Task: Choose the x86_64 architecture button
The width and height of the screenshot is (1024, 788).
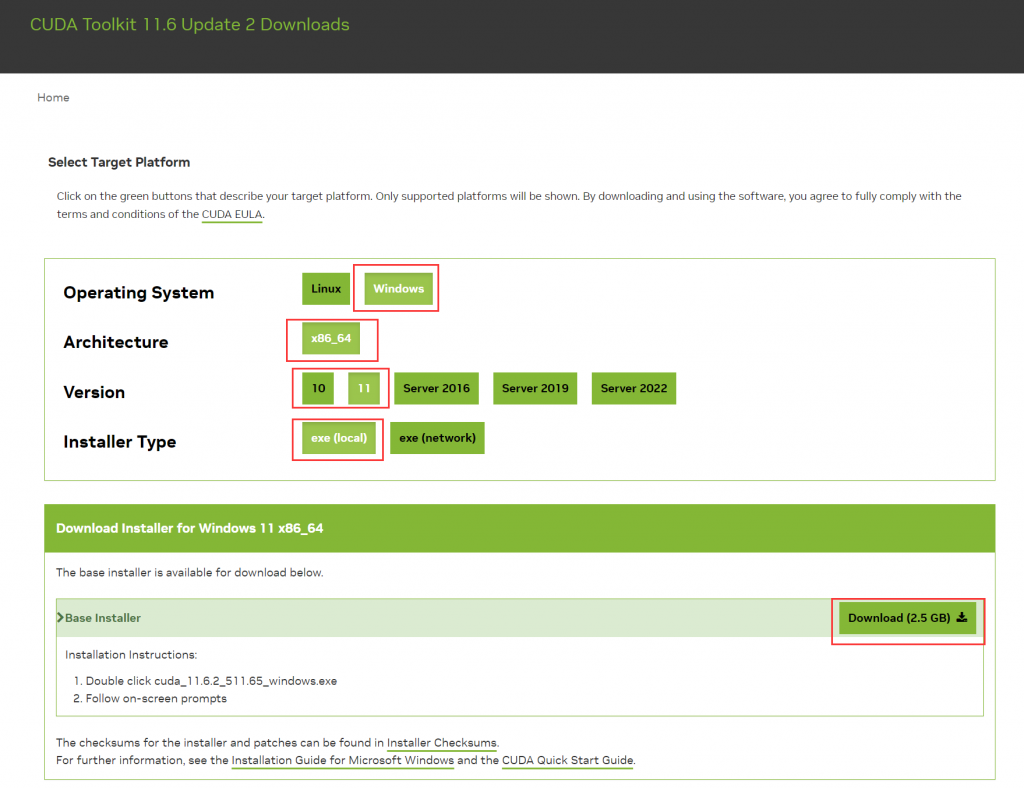Action: tap(331, 338)
